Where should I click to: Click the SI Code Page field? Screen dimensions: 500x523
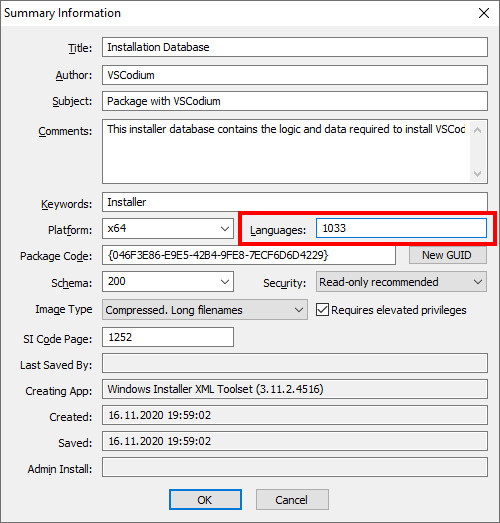[x=168, y=337]
